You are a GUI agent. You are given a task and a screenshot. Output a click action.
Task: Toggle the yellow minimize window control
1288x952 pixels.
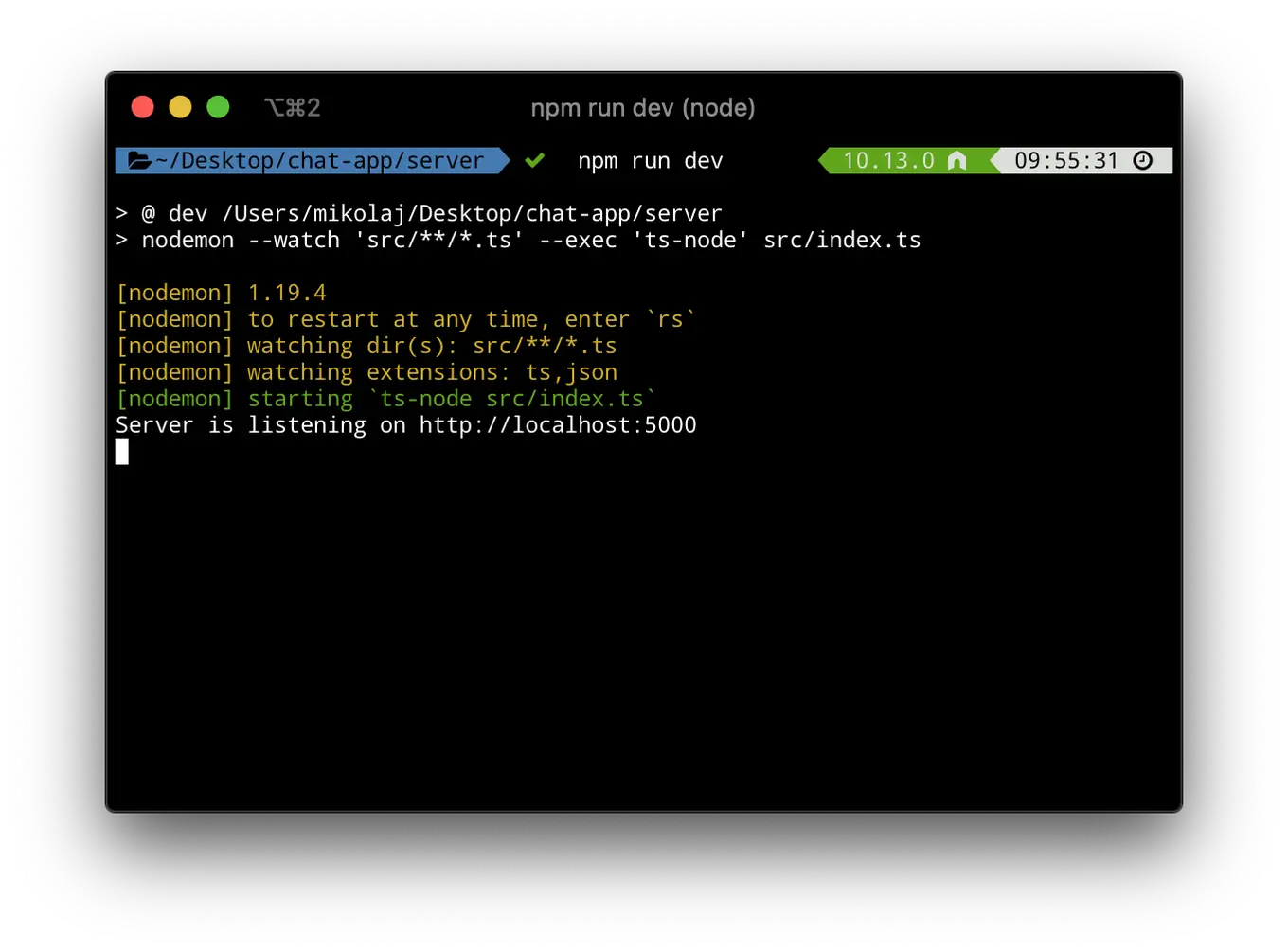coord(180,107)
